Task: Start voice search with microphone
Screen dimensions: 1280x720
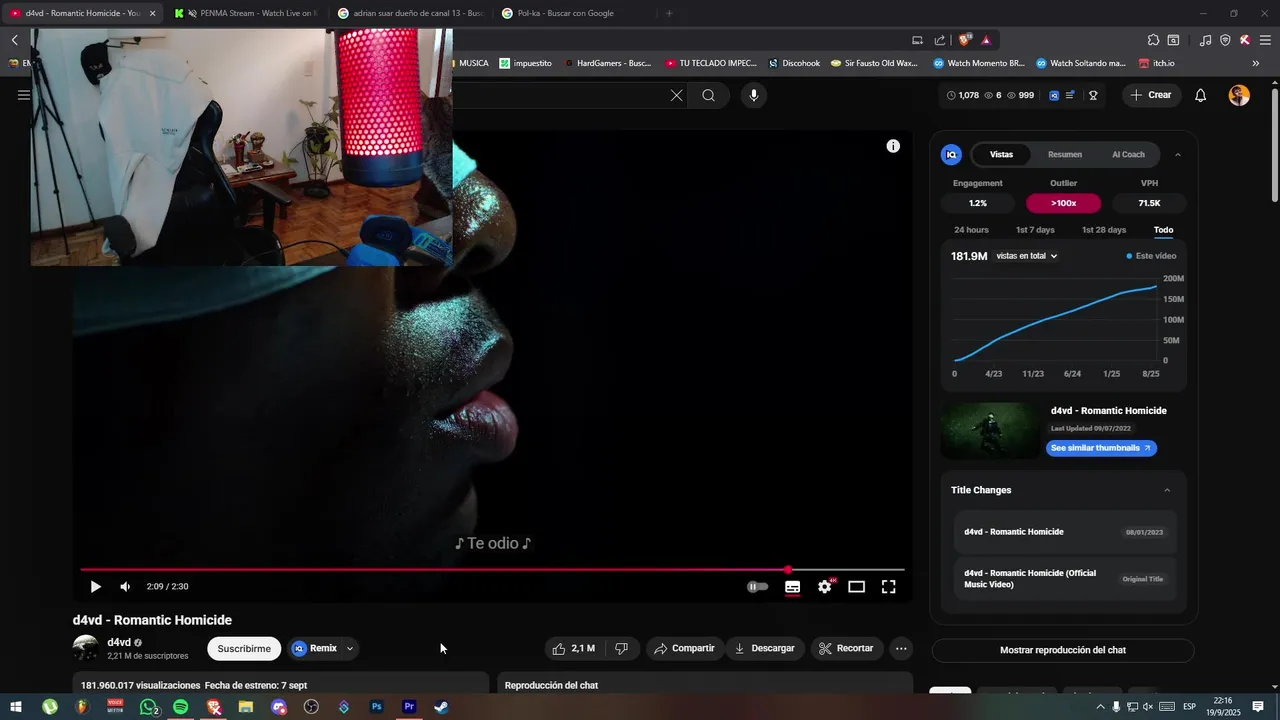Action: point(754,95)
